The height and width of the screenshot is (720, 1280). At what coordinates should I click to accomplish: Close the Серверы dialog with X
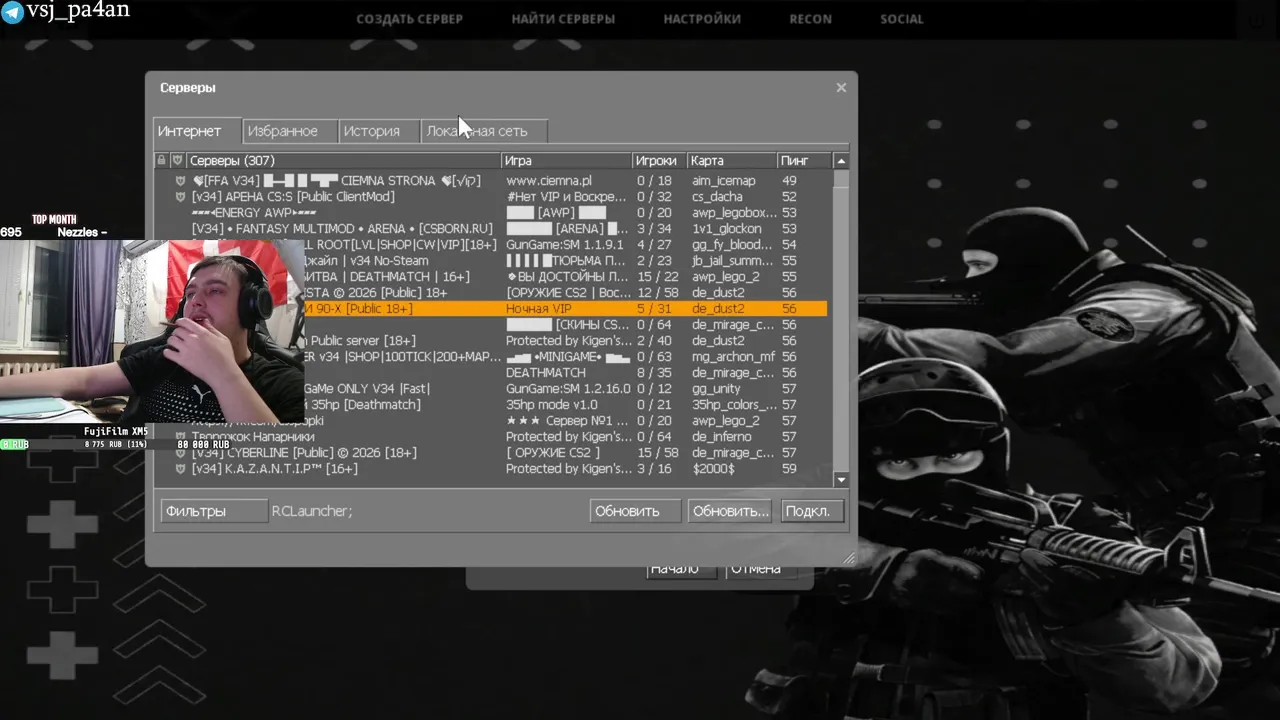(x=841, y=88)
